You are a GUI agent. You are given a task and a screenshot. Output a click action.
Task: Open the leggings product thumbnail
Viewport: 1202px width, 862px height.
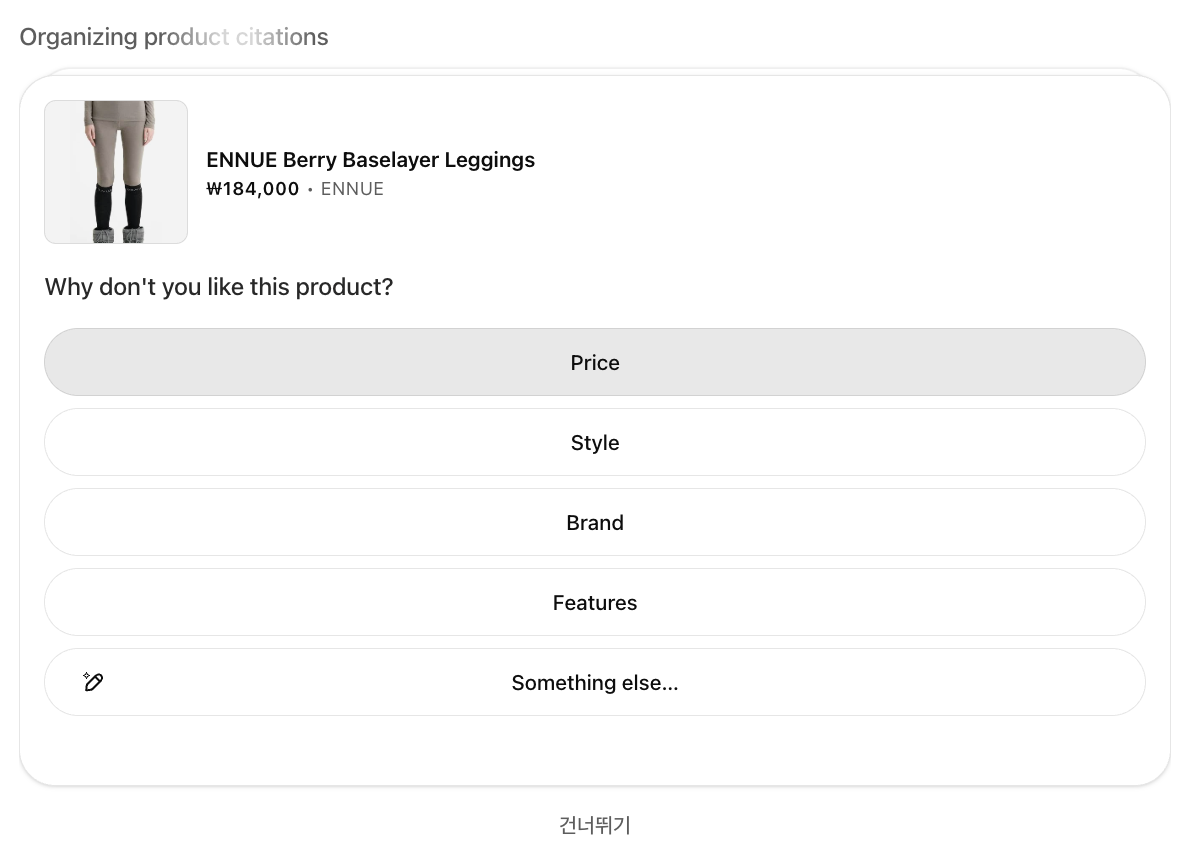(x=116, y=172)
